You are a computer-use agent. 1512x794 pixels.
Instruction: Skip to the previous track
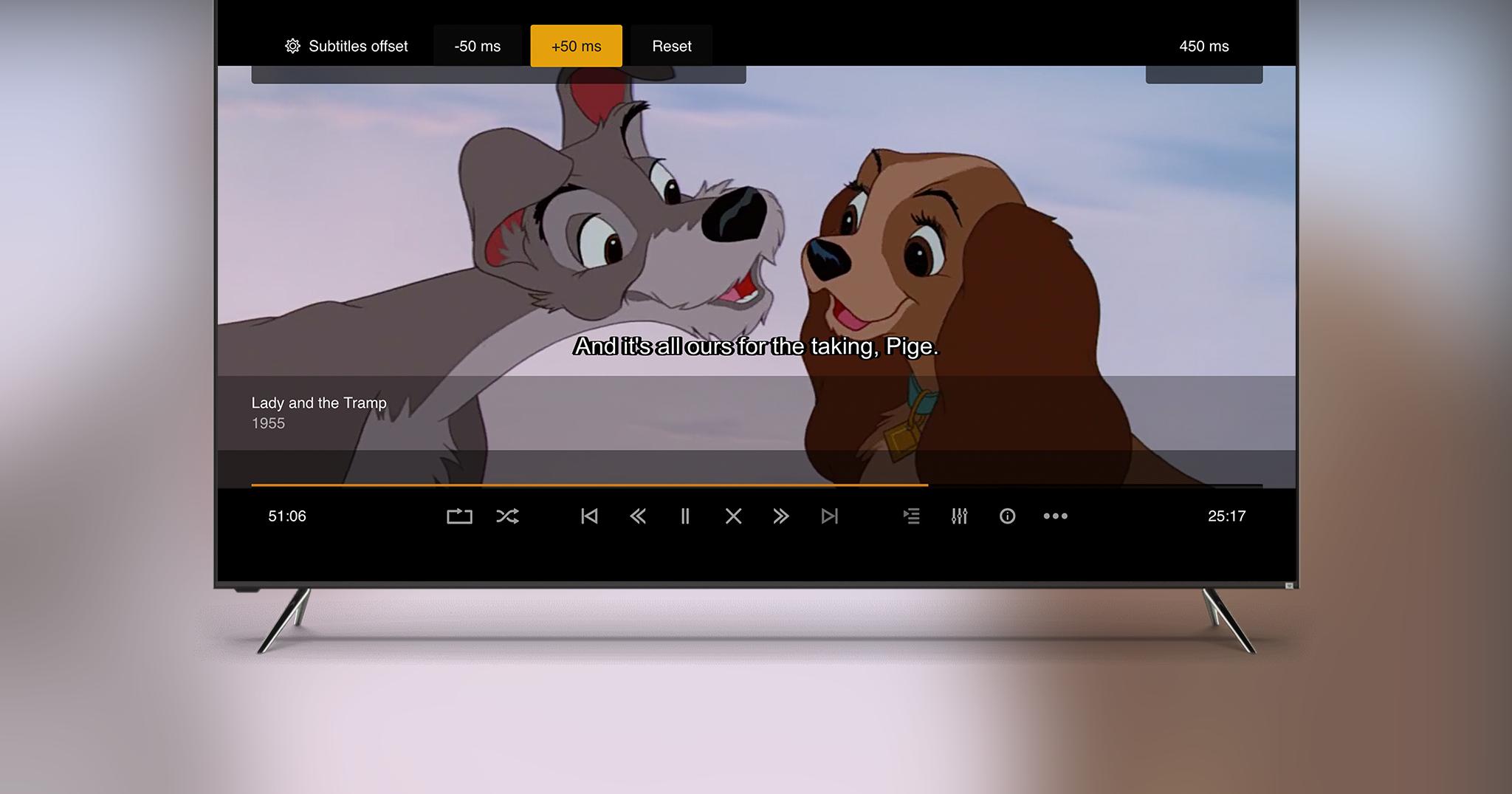(589, 516)
